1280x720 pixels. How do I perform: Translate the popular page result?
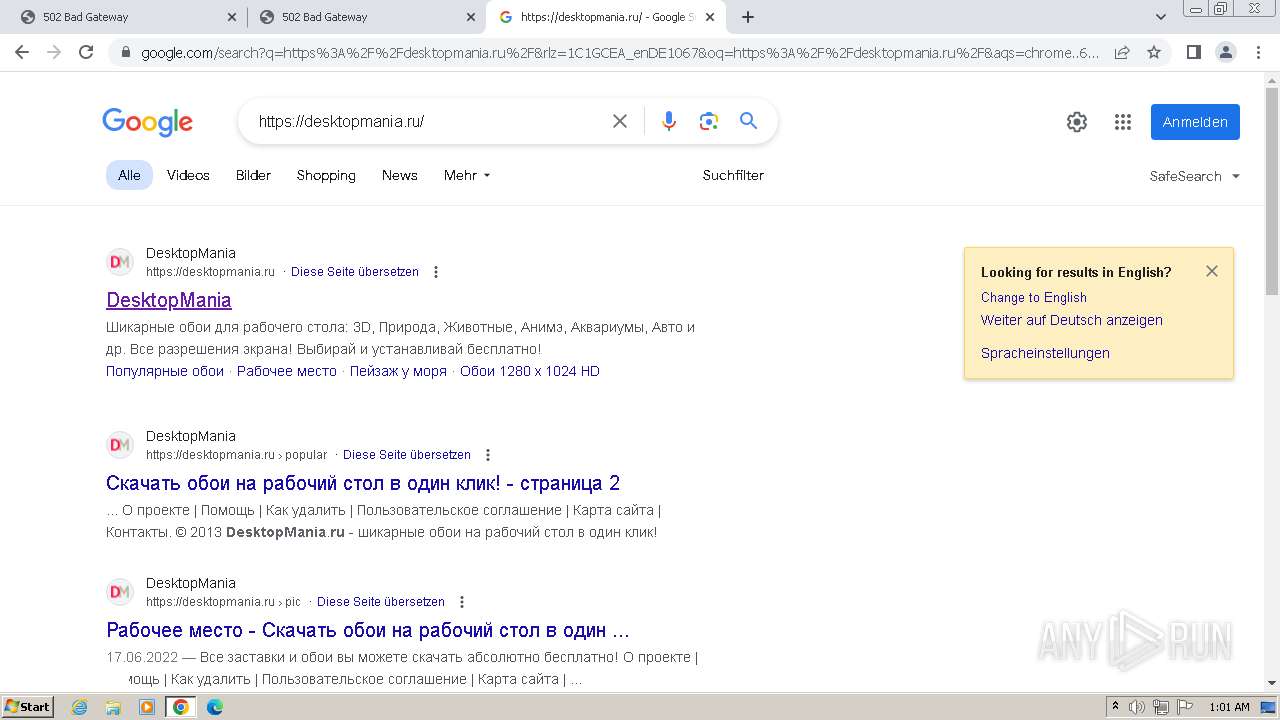coord(406,455)
